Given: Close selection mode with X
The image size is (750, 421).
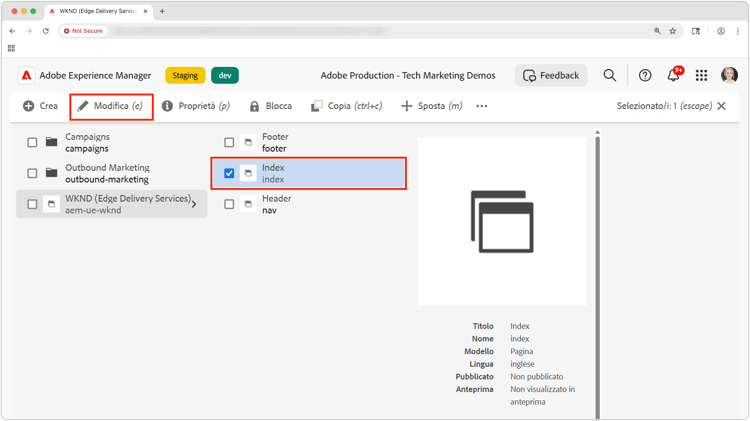Looking at the screenshot, I should (x=721, y=106).
